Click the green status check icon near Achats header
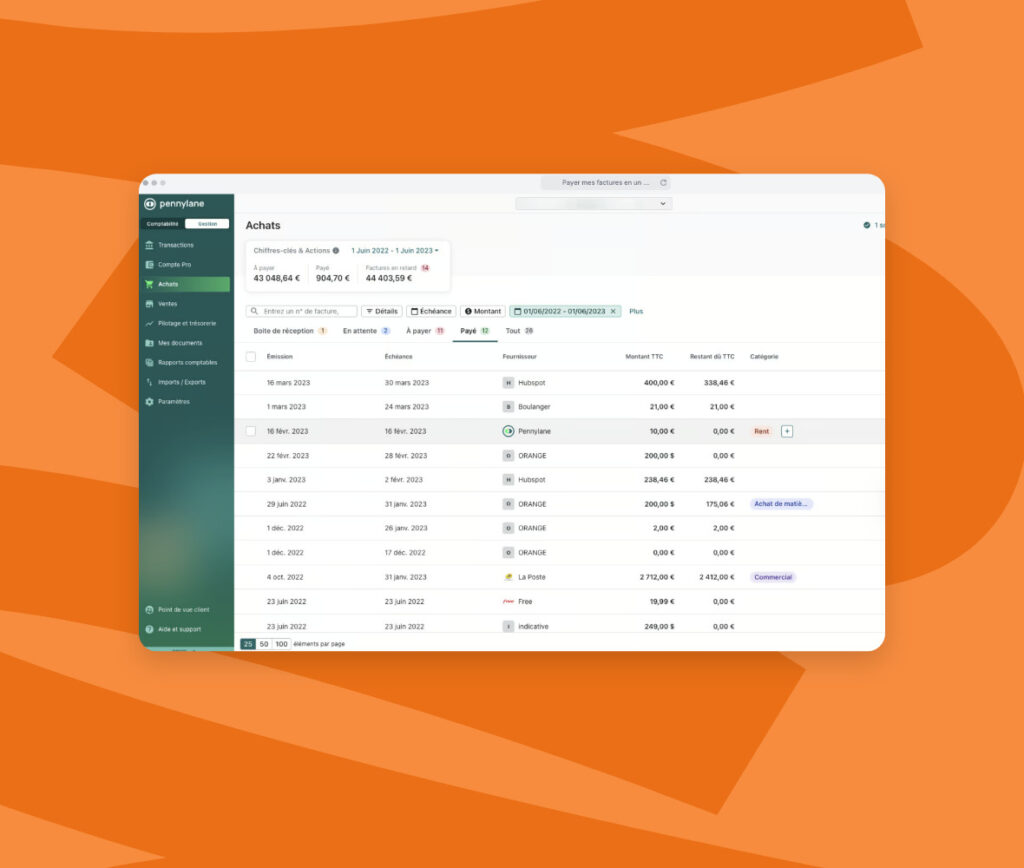 [867, 225]
